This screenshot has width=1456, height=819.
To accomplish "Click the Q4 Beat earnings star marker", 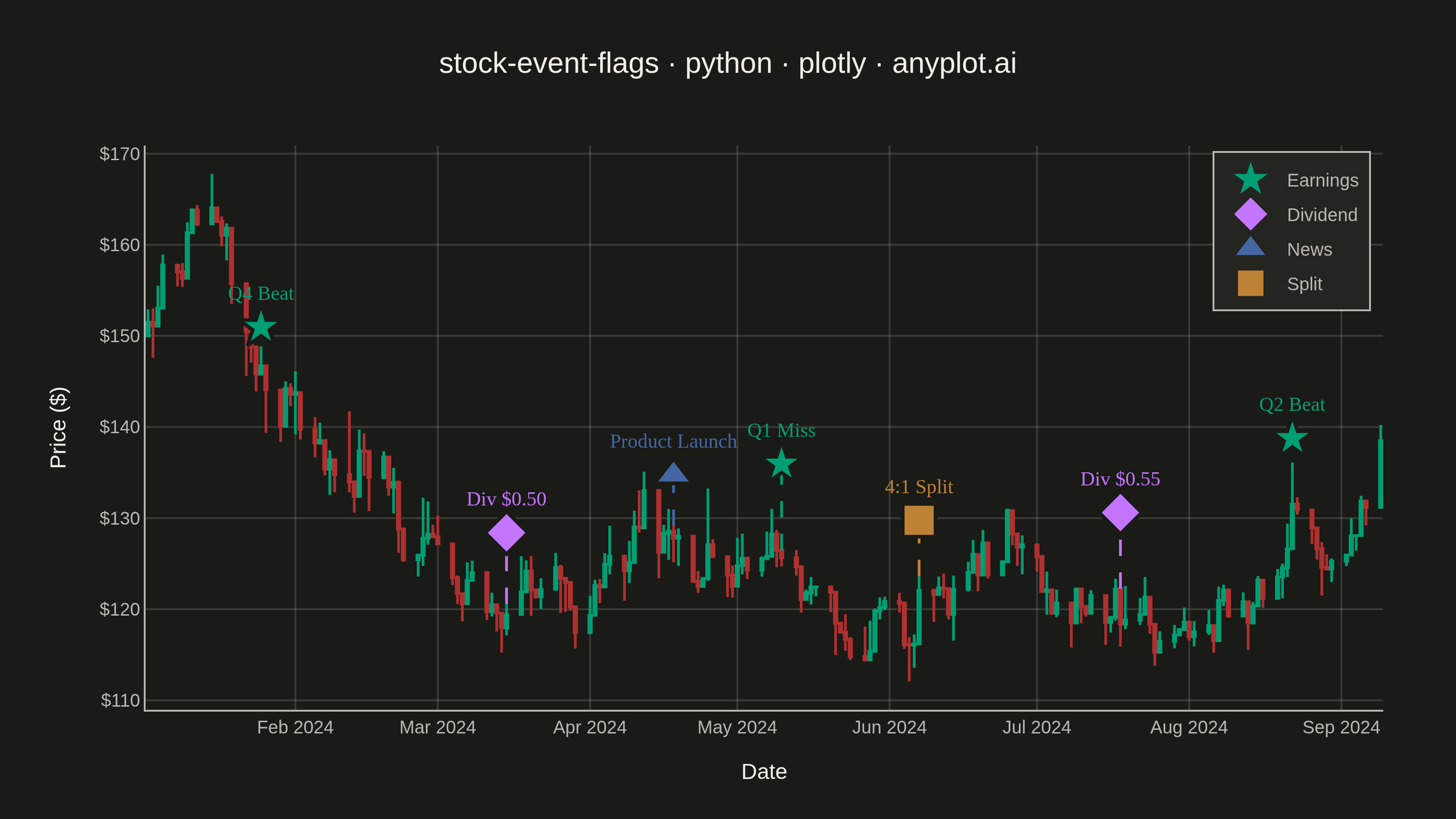I will (261, 327).
